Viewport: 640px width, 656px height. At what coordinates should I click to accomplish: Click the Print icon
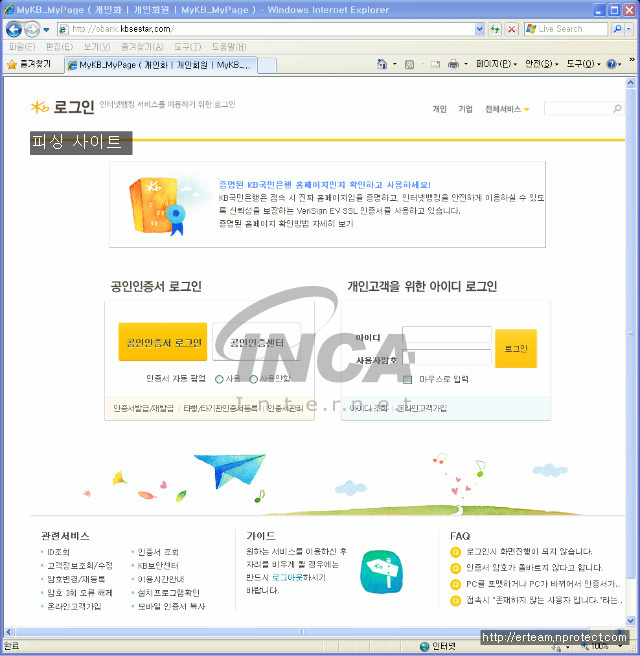[453, 64]
